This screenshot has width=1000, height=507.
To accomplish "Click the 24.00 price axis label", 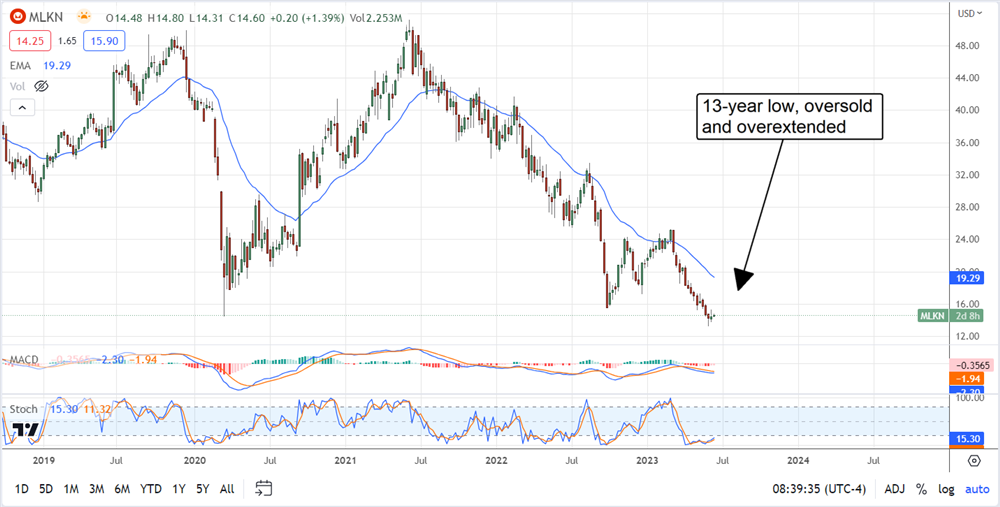I will (966, 240).
